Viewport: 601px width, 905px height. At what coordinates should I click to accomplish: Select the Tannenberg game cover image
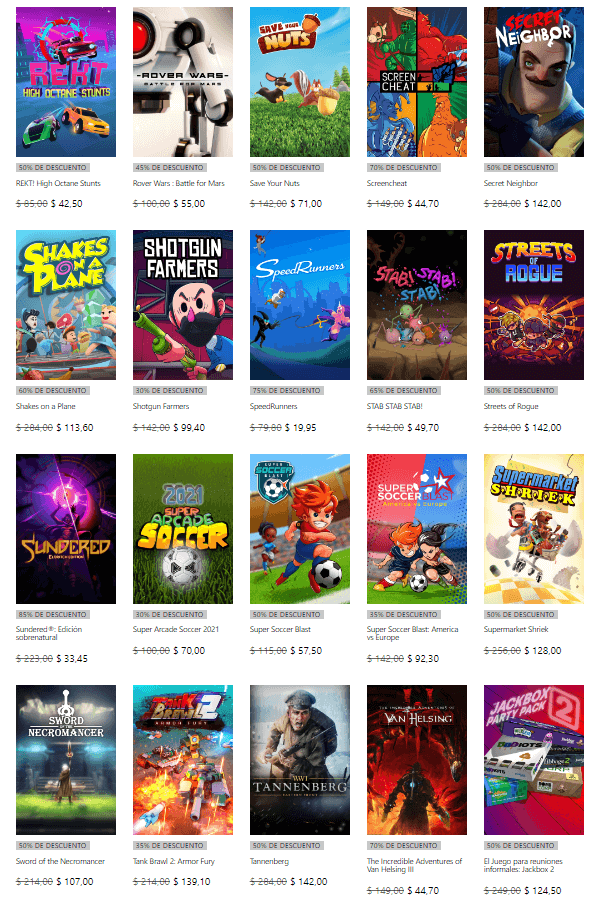click(x=300, y=760)
